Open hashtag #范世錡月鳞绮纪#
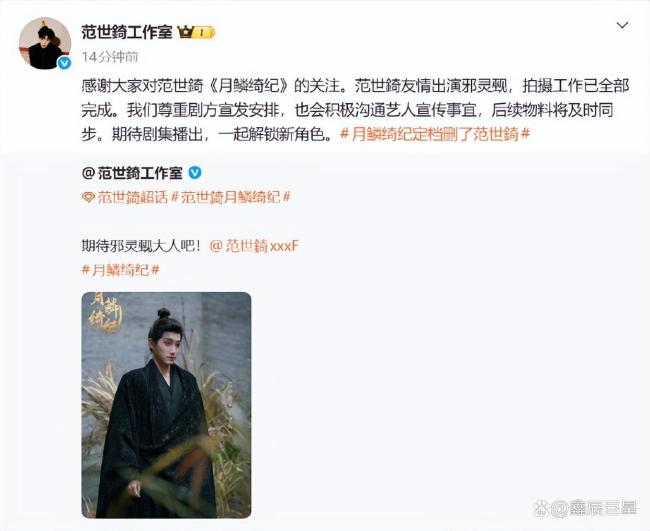 230,197
